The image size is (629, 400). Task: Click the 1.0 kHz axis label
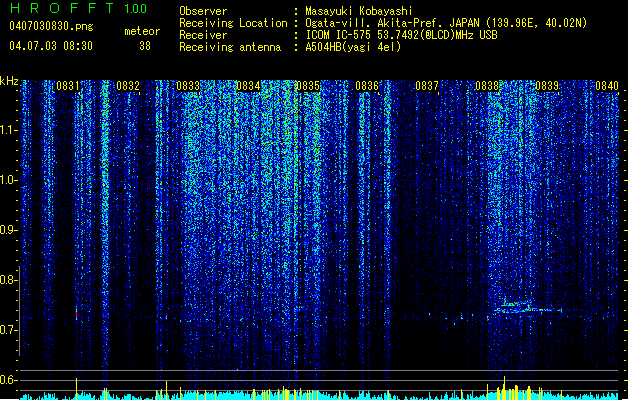(x=9, y=180)
